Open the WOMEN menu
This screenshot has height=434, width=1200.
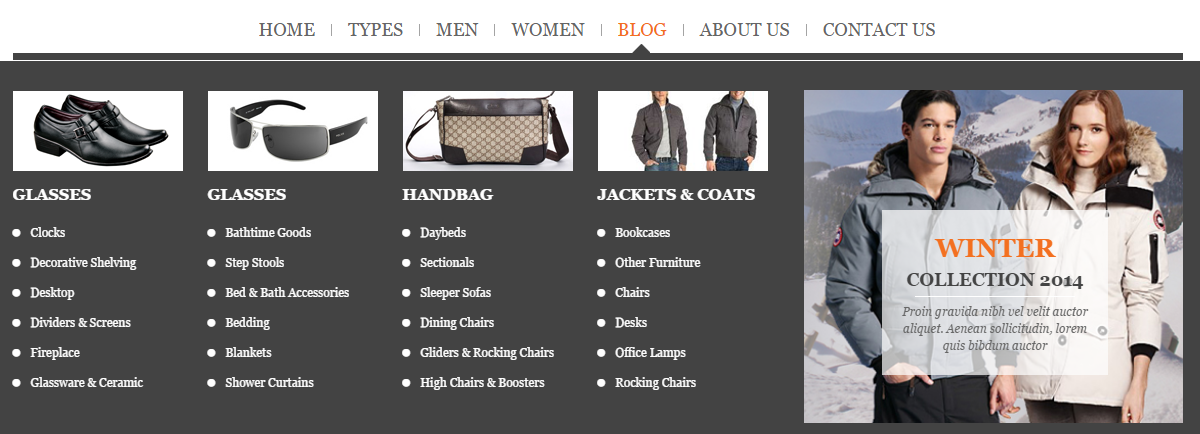click(x=548, y=30)
